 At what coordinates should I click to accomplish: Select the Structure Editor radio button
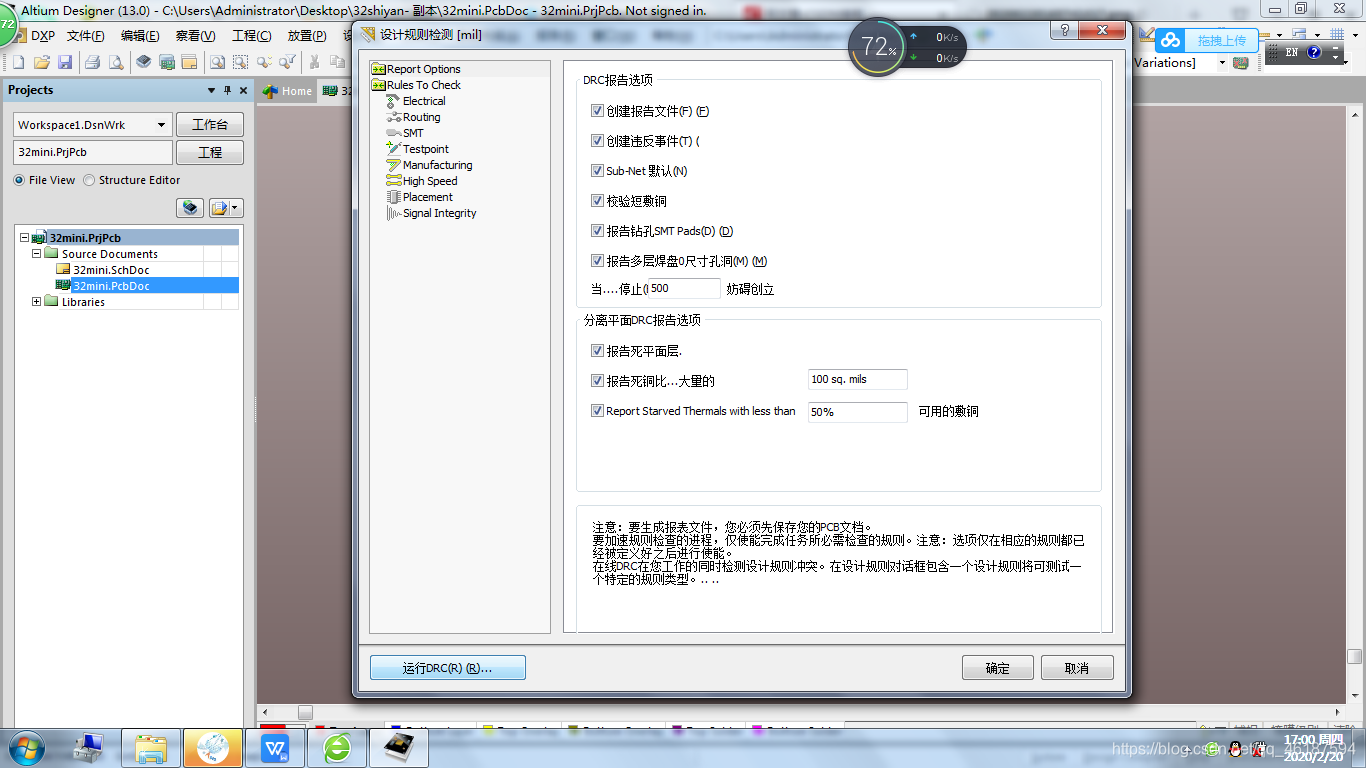pos(89,180)
